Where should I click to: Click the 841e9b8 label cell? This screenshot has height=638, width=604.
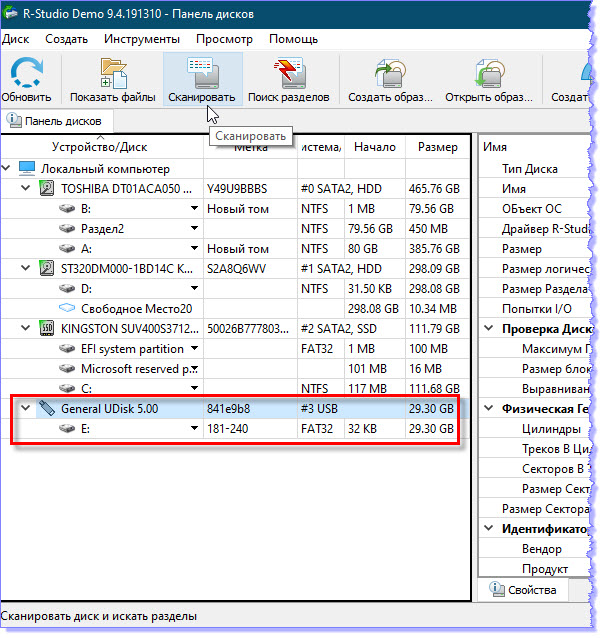pos(230,410)
